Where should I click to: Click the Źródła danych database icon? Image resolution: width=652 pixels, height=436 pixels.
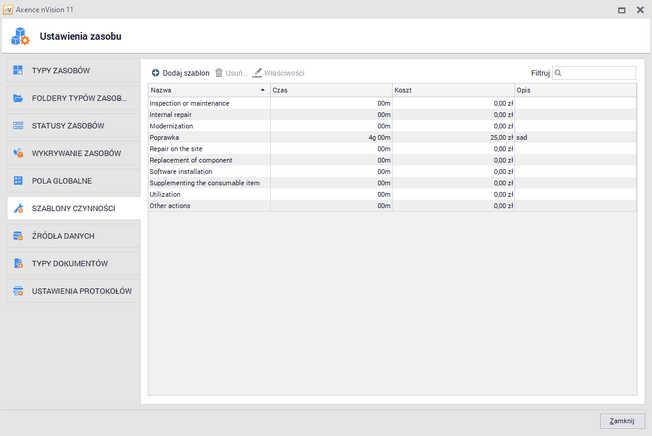[x=19, y=236]
